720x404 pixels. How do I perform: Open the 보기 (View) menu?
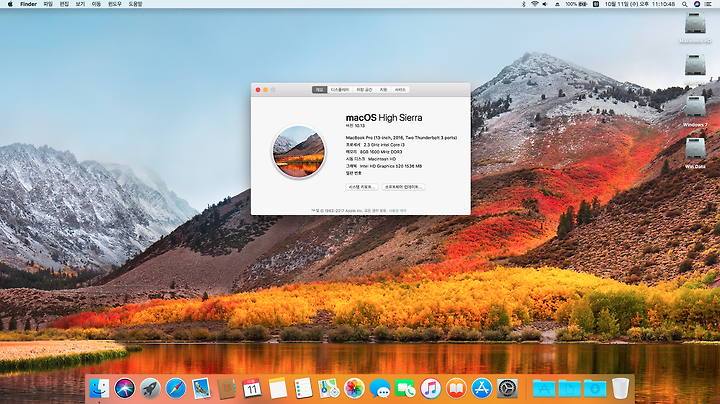[x=80, y=4]
